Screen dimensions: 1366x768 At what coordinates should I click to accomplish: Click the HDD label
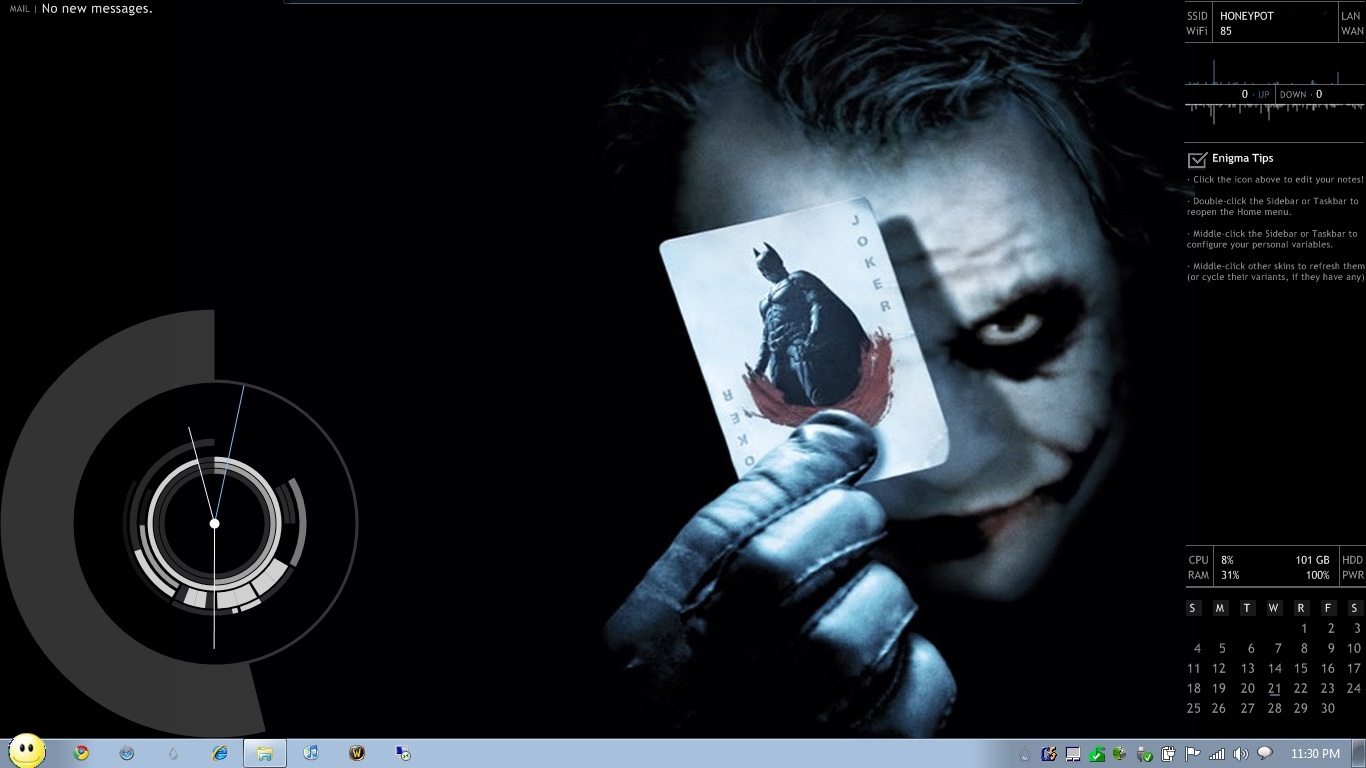click(1352, 560)
